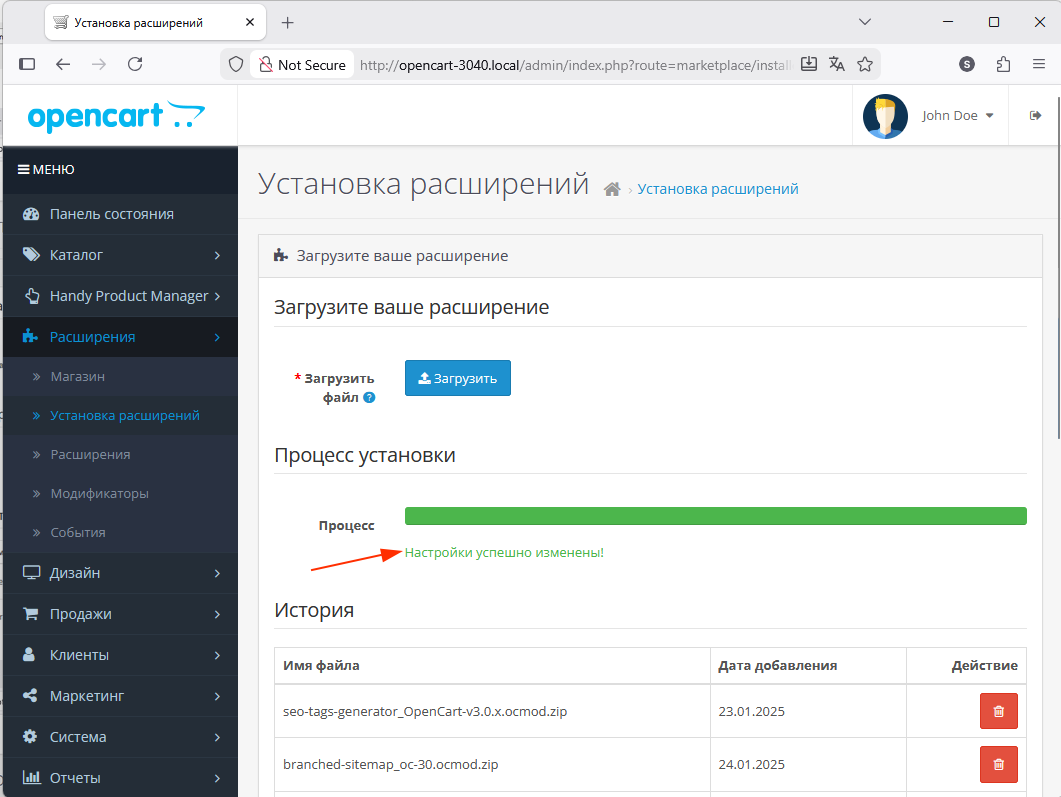Viewport: 1061px width, 797px height.
Task: Click browser back arrow button
Action: pyautogui.click(x=63, y=64)
